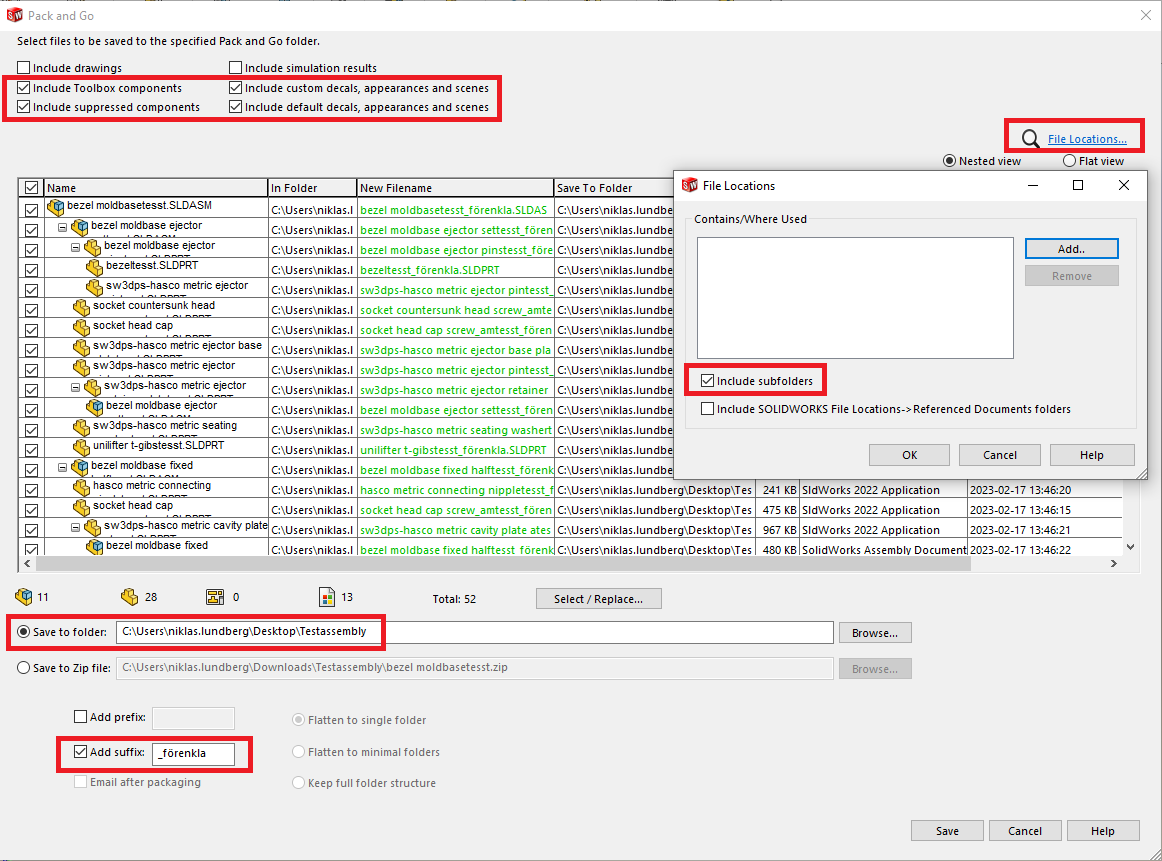Click the assembly count icon beside 11
Viewport: 1162px width, 861px height.
(24, 597)
